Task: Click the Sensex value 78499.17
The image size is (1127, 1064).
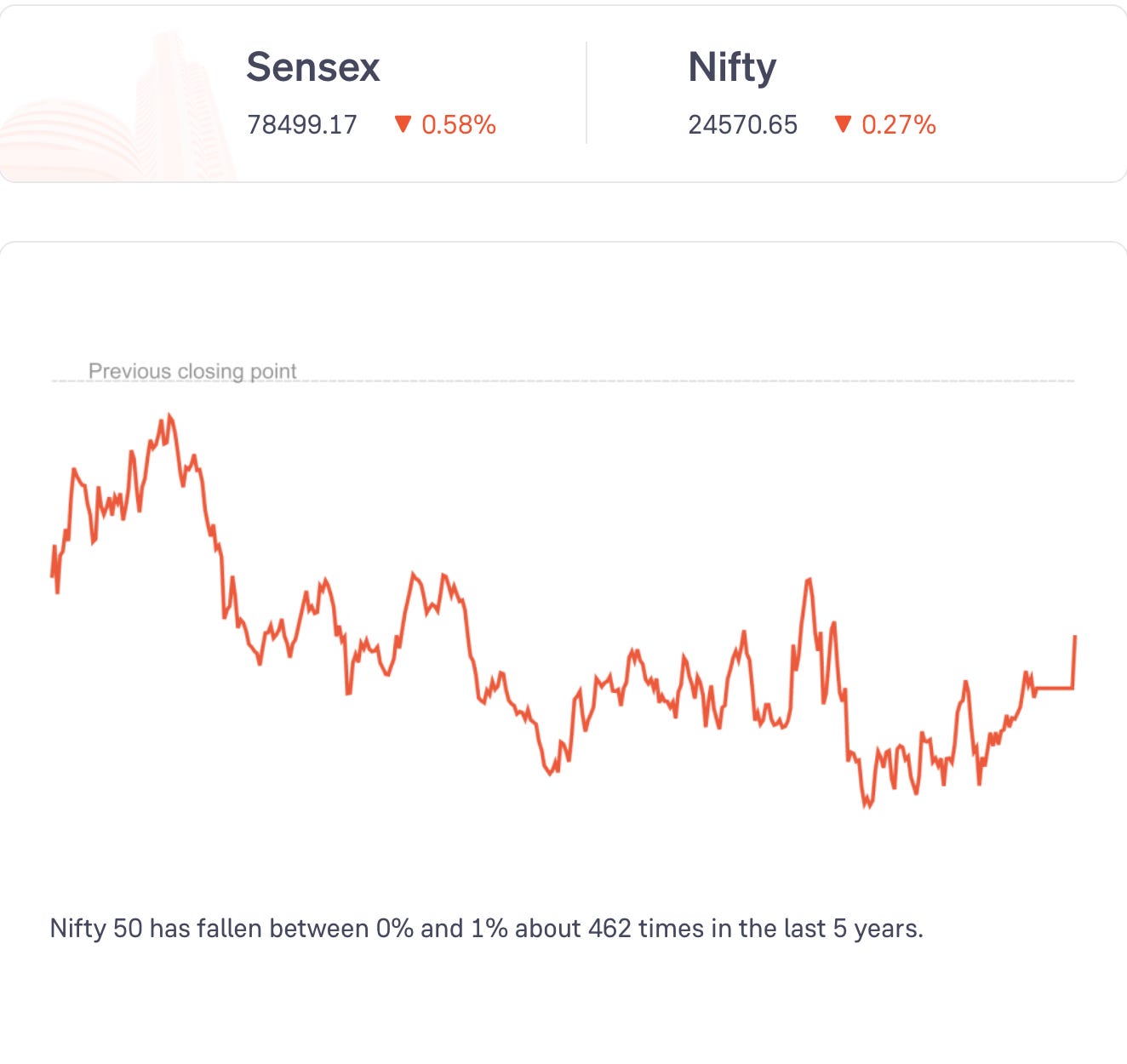Action: 302,125
